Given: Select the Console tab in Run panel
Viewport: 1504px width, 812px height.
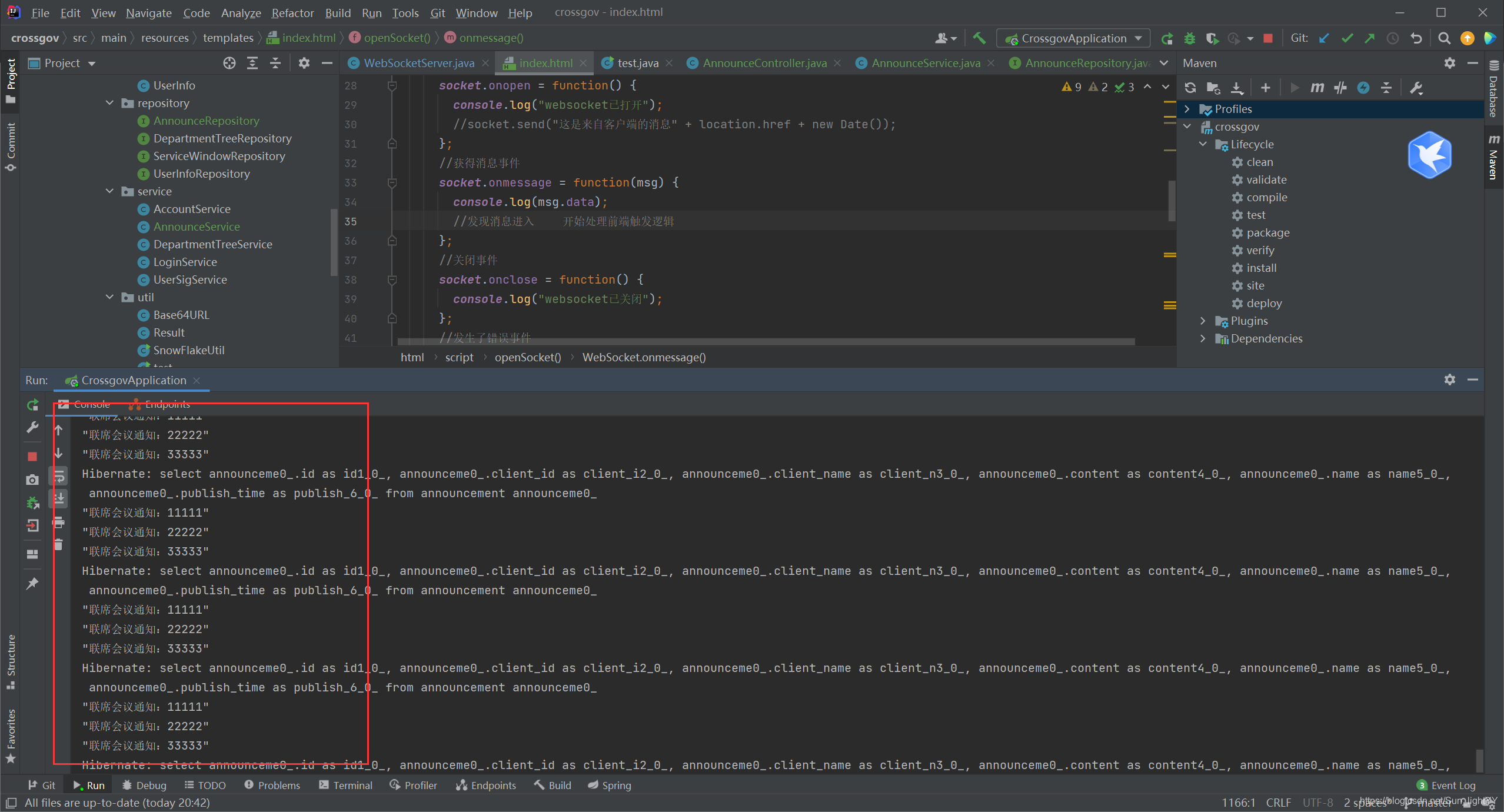Looking at the screenshot, I should click(x=91, y=404).
